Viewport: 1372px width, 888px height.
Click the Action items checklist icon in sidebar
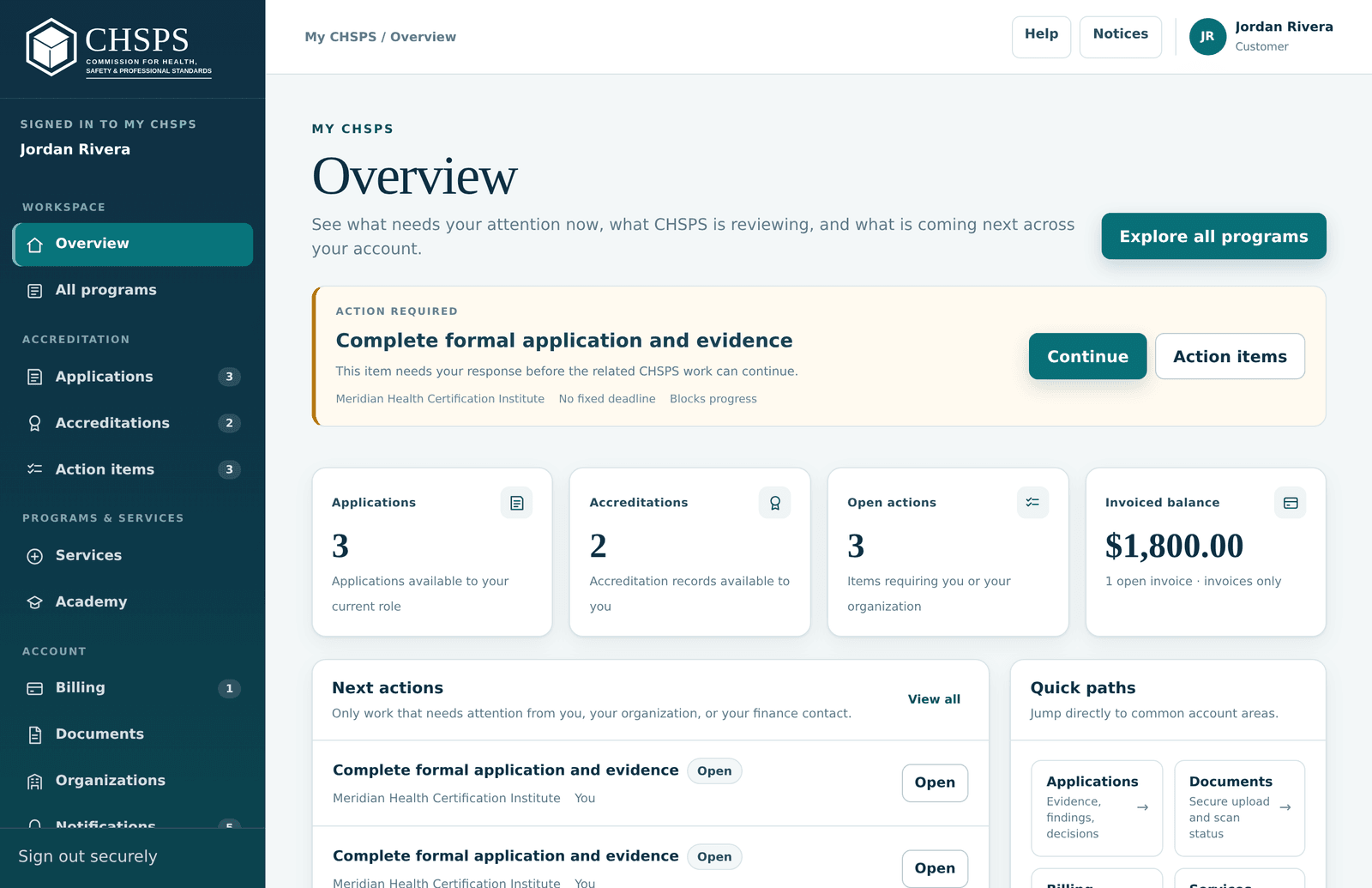35,469
